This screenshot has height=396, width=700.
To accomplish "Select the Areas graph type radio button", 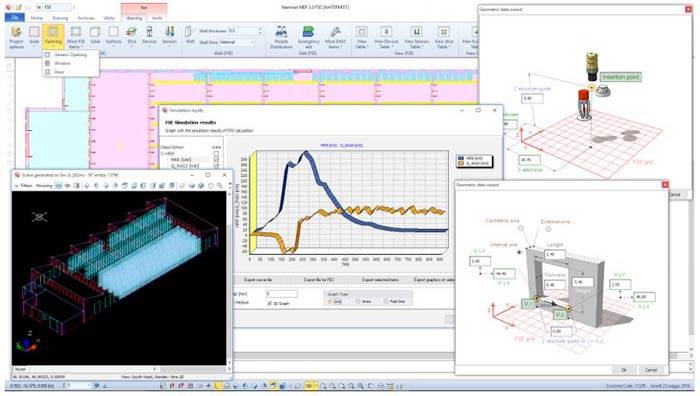I will 358,301.
